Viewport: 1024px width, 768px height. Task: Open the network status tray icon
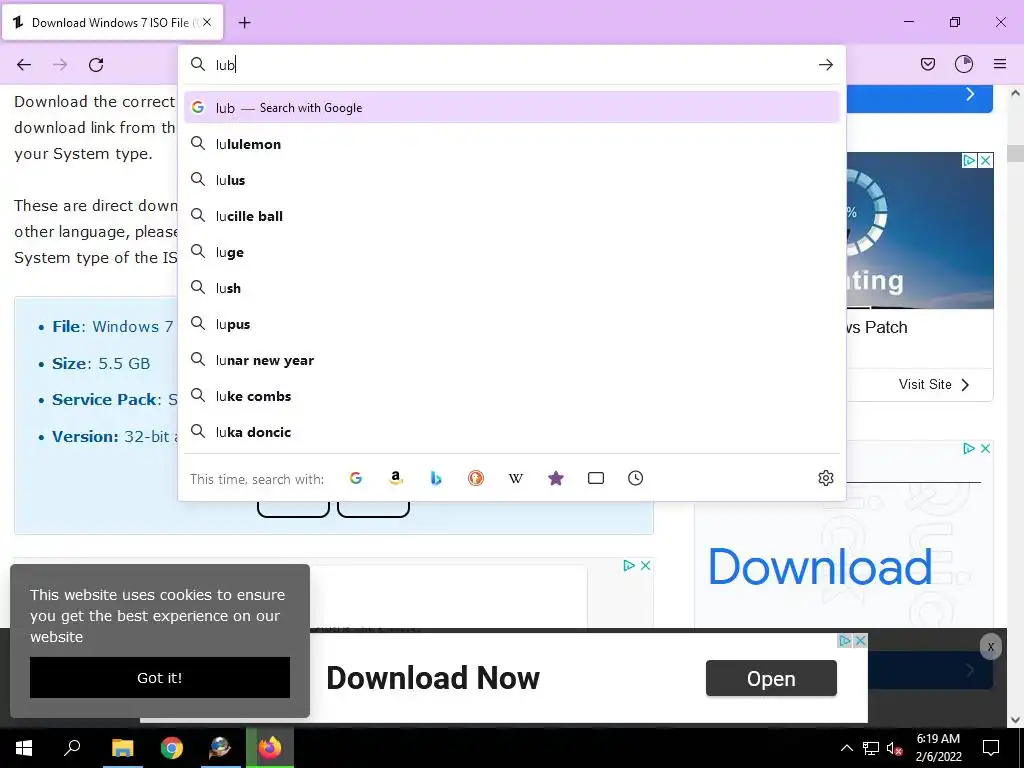(x=871, y=748)
